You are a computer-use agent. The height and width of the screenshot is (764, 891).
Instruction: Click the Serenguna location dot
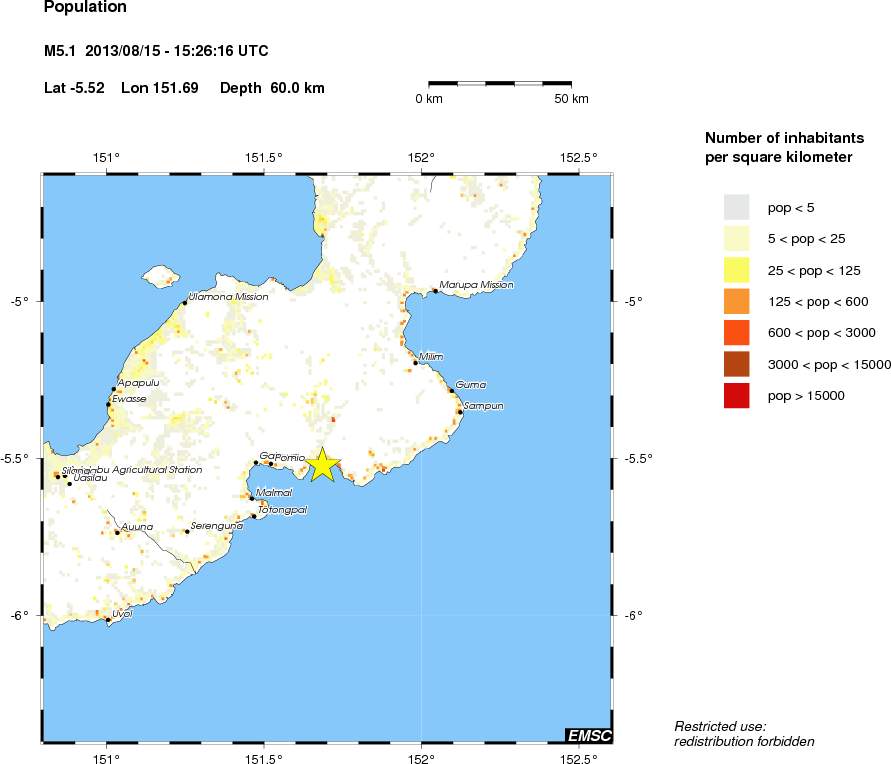tap(187, 531)
